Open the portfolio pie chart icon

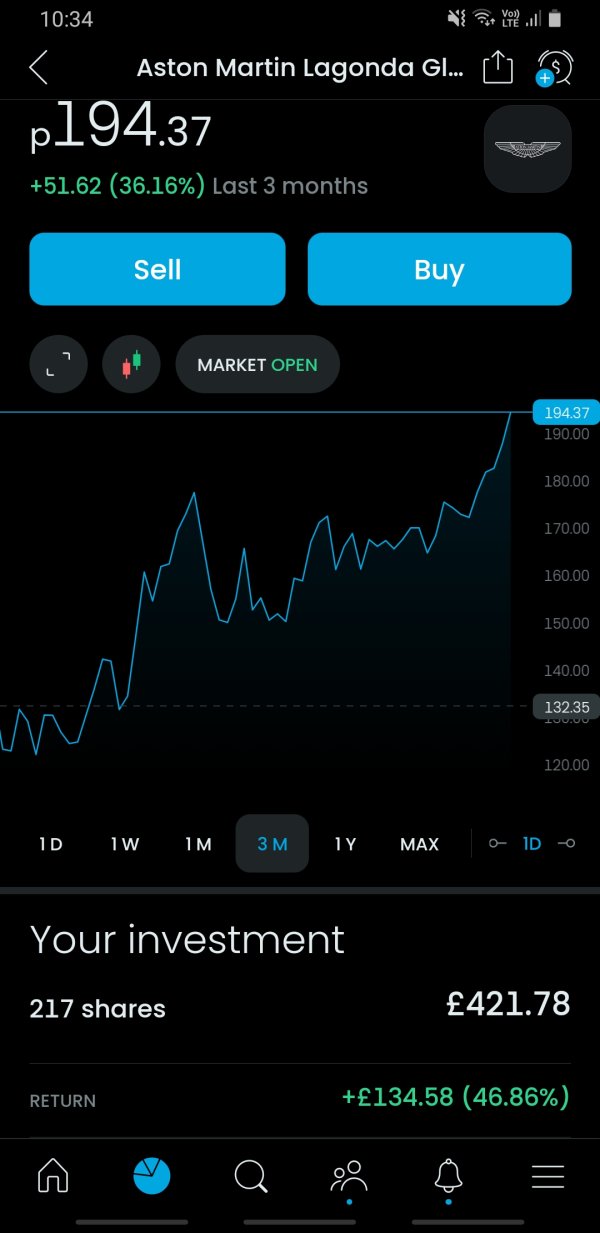152,1177
